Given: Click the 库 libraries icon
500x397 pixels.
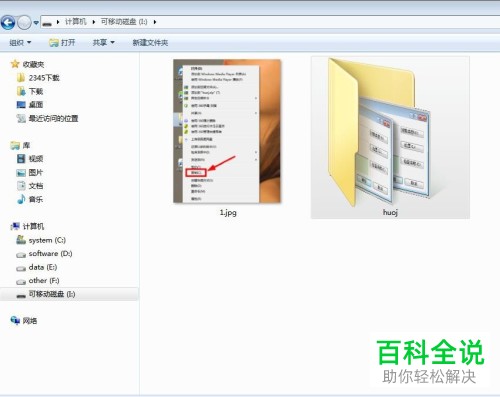Looking at the screenshot, I should (15, 145).
